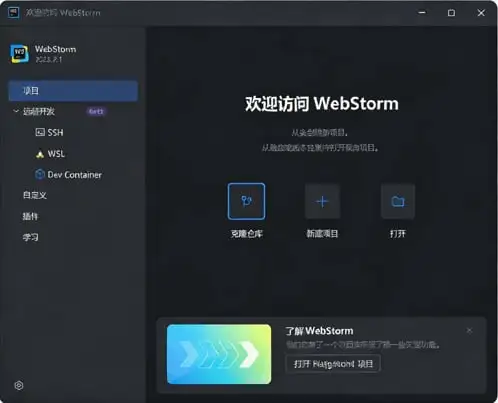Maximize the WebStorm welcome window
498x403 pixels.
coord(451,13)
